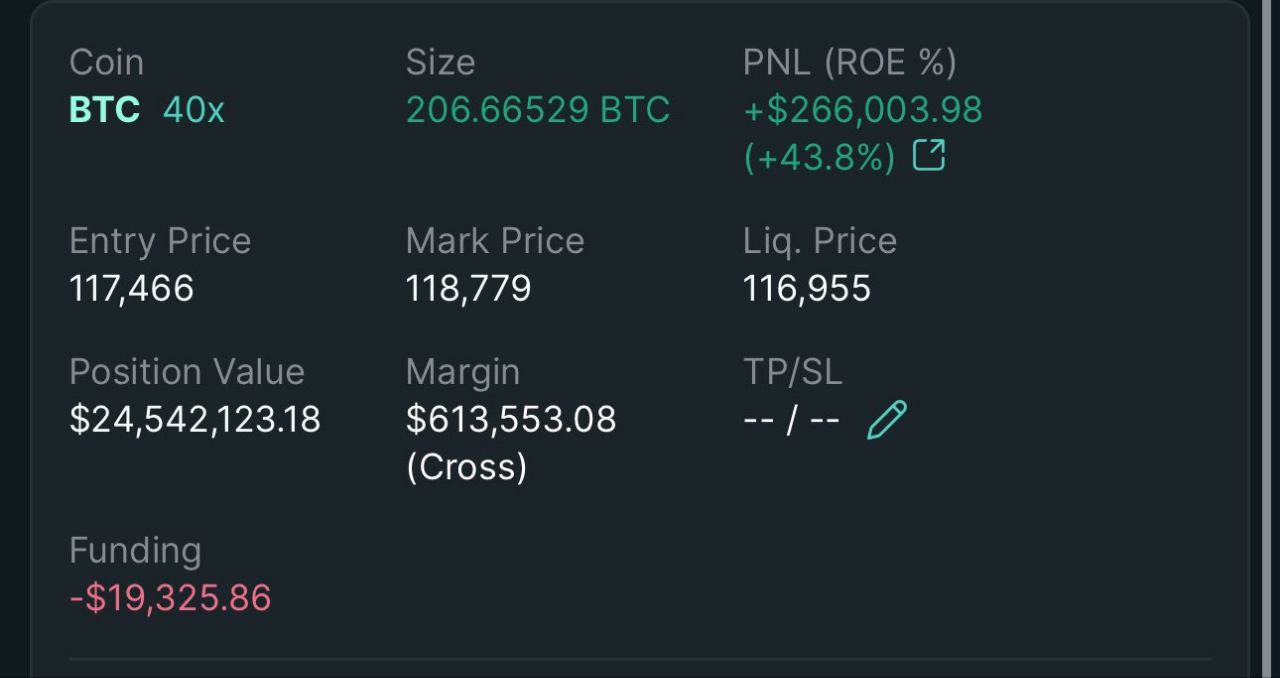This screenshot has width=1280, height=678.
Task: Click the (+43.8%) ROE text
Action: tap(820, 157)
